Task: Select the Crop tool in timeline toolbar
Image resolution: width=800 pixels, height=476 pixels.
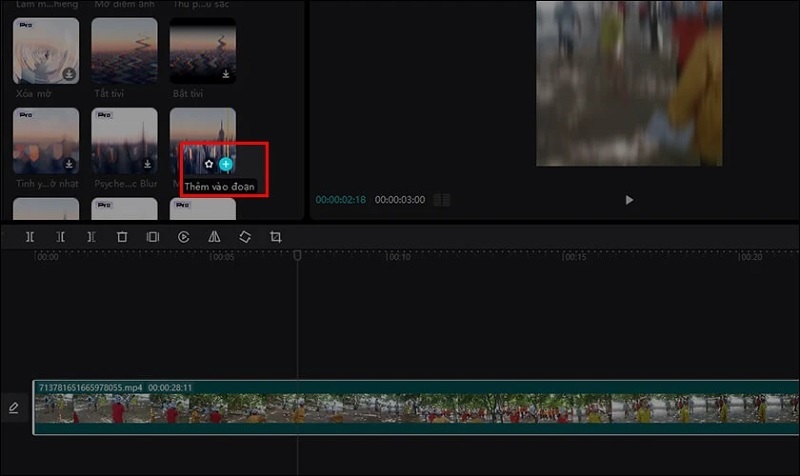Action: [276, 237]
